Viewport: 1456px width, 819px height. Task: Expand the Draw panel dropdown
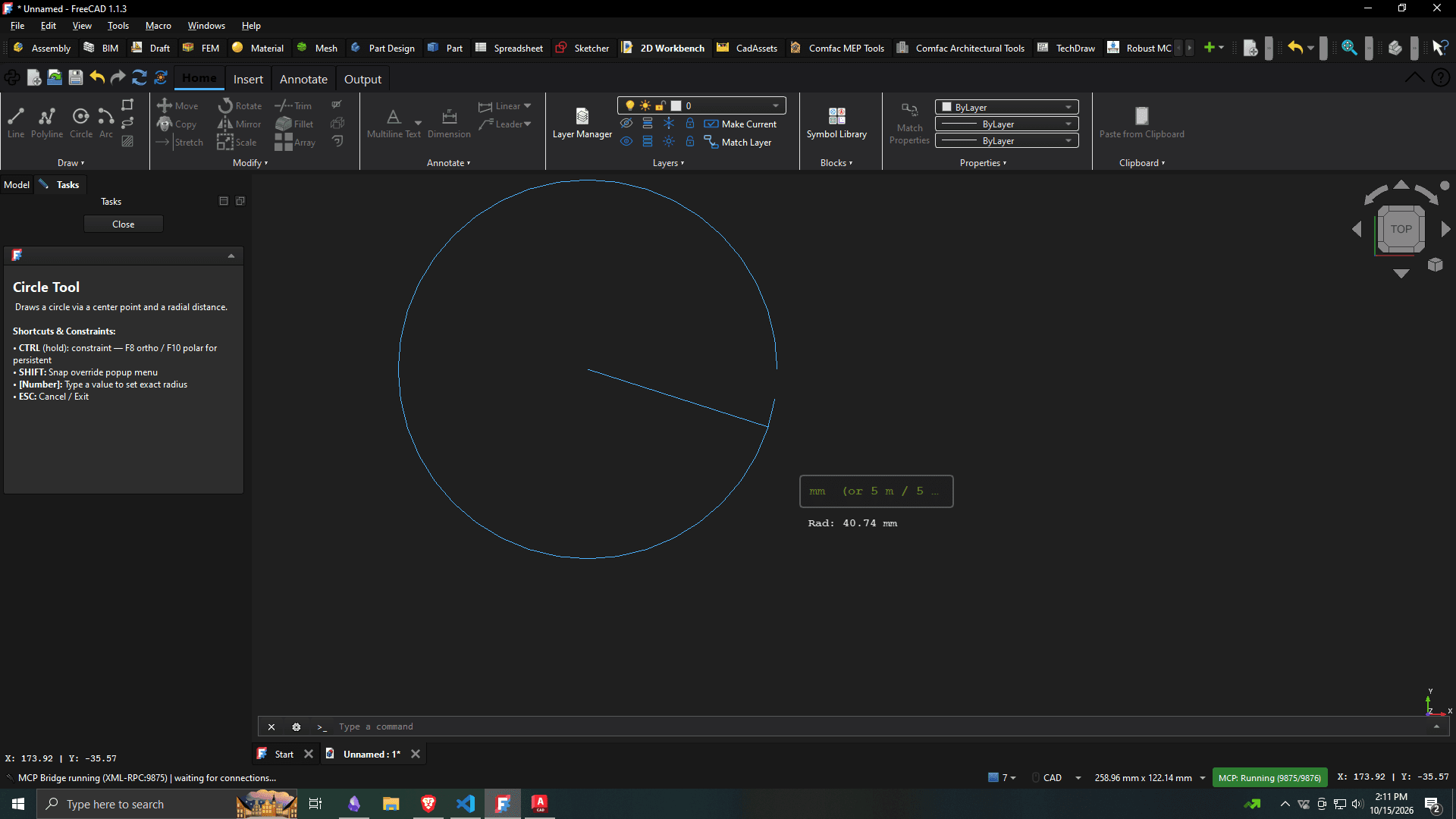(x=71, y=163)
